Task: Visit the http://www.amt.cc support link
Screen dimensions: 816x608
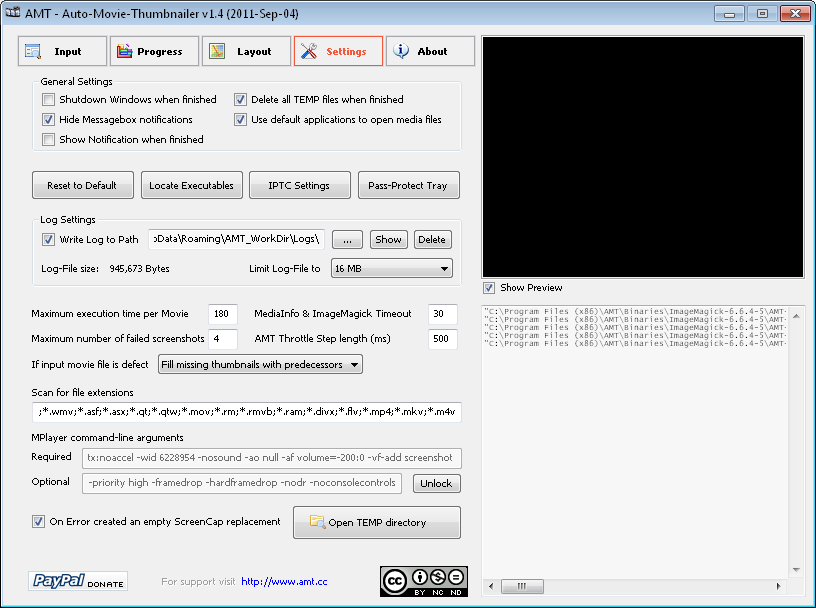Action: (x=284, y=581)
